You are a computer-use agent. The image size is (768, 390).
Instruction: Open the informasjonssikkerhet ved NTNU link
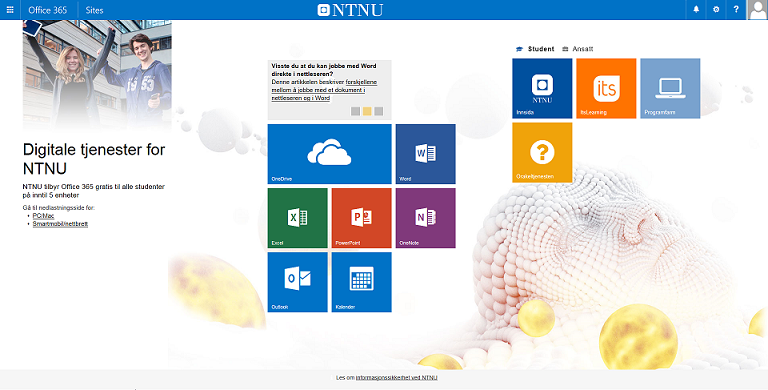point(396,378)
